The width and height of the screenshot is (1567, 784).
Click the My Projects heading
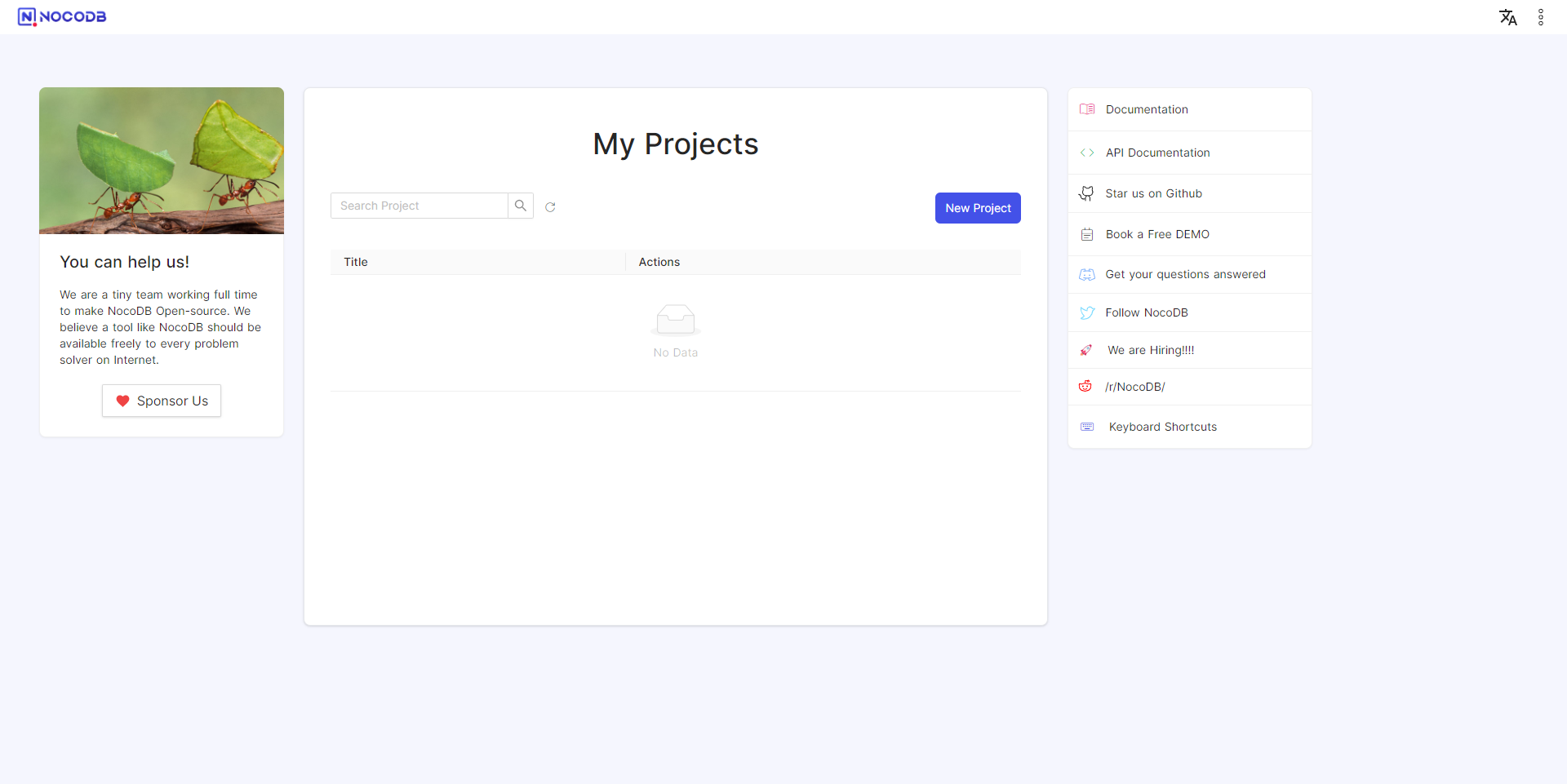(x=676, y=144)
